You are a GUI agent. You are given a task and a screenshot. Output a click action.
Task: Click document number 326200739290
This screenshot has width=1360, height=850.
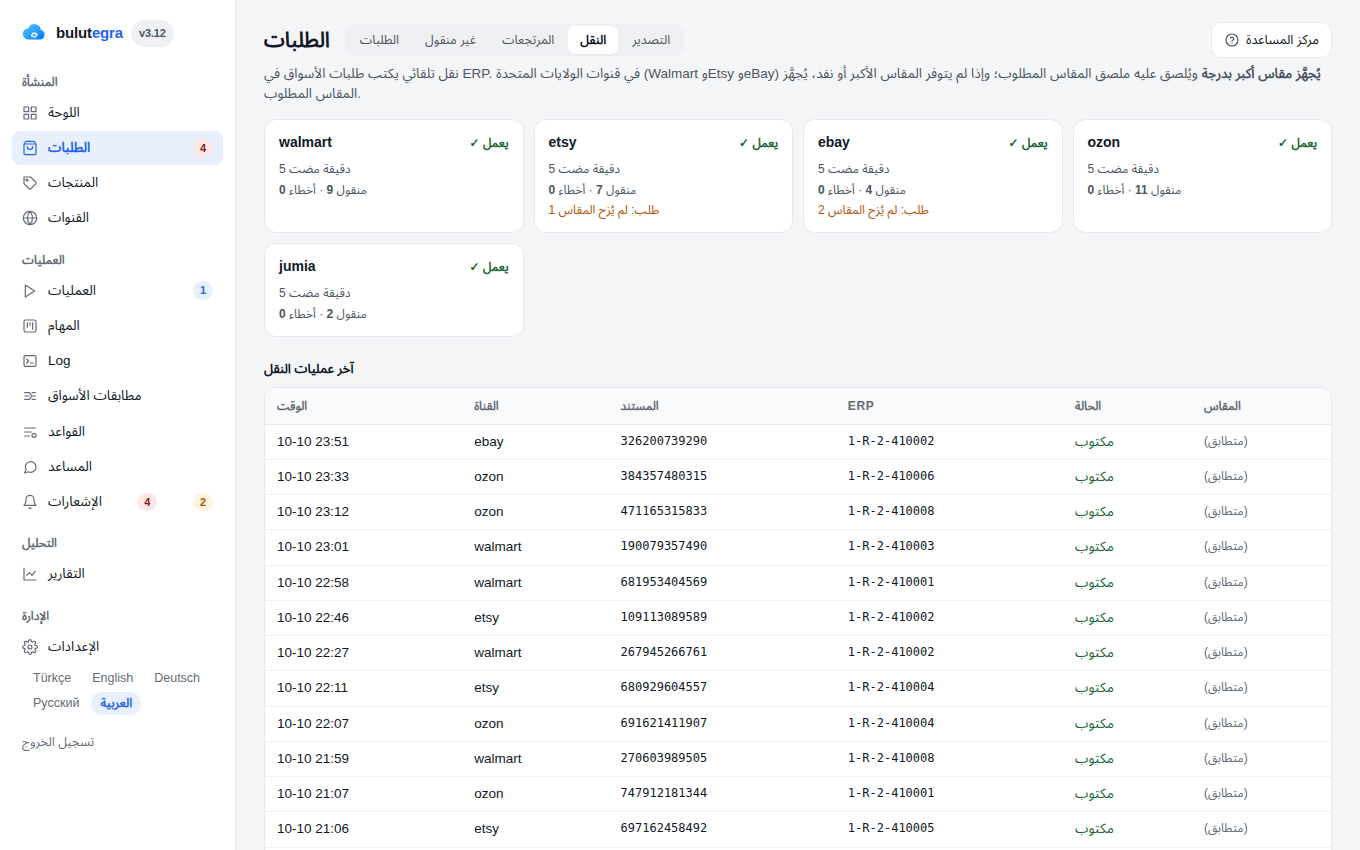click(x=664, y=441)
